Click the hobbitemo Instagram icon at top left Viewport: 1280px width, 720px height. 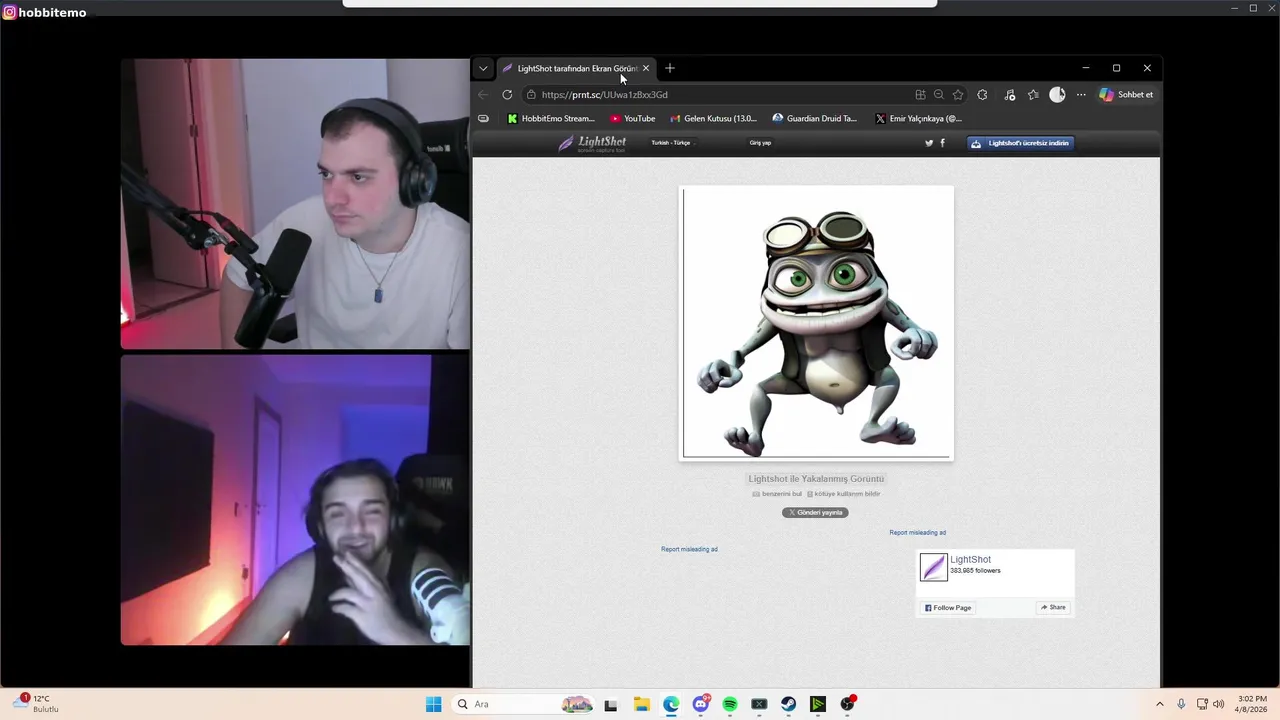9,12
